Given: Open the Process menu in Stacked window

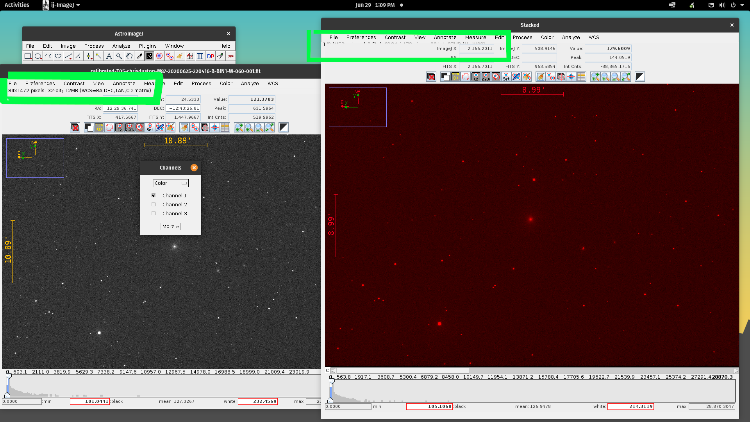Looking at the screenshot, I should (x=523, y=37).
